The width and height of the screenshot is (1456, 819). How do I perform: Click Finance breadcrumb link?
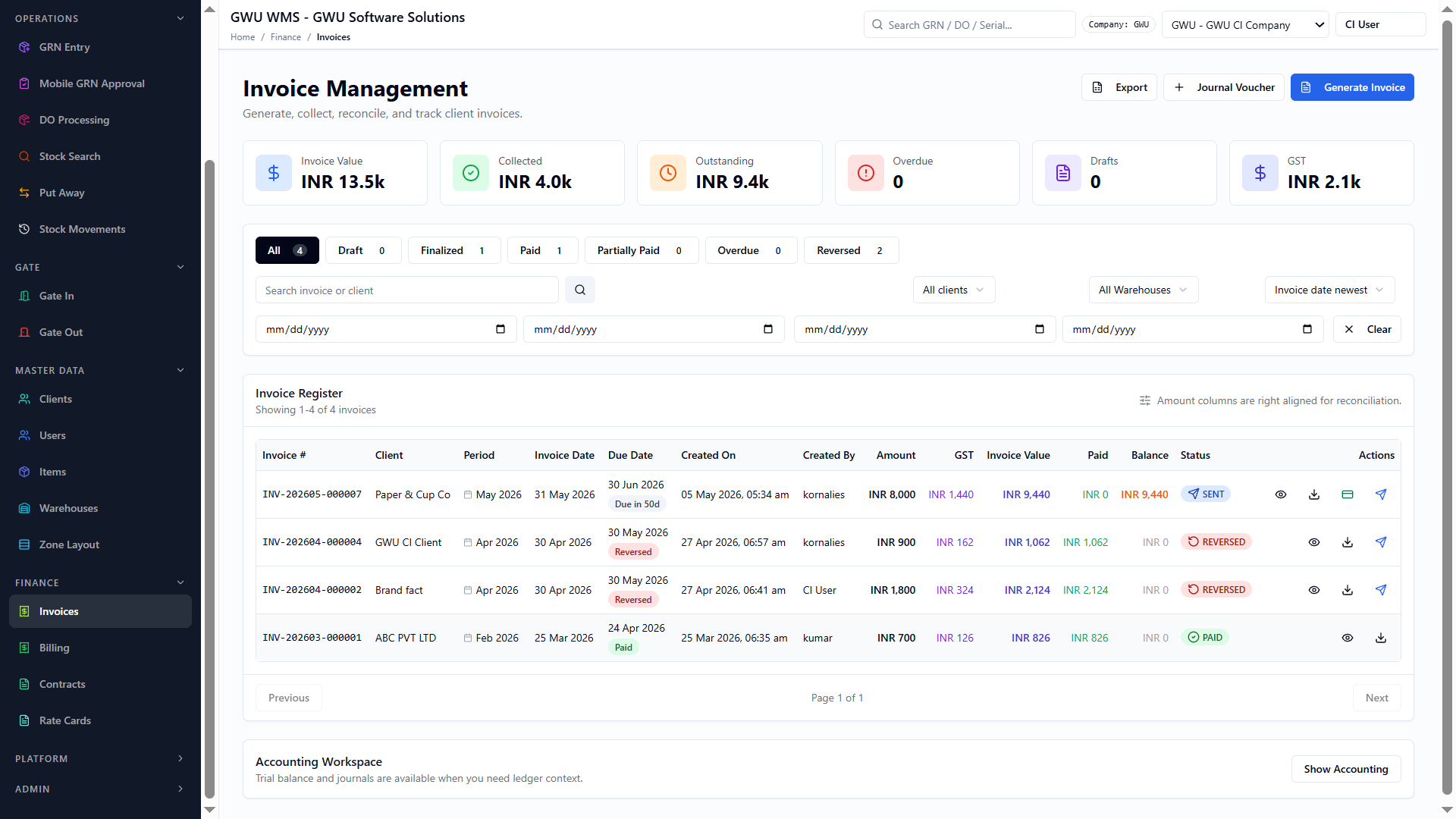286,37
